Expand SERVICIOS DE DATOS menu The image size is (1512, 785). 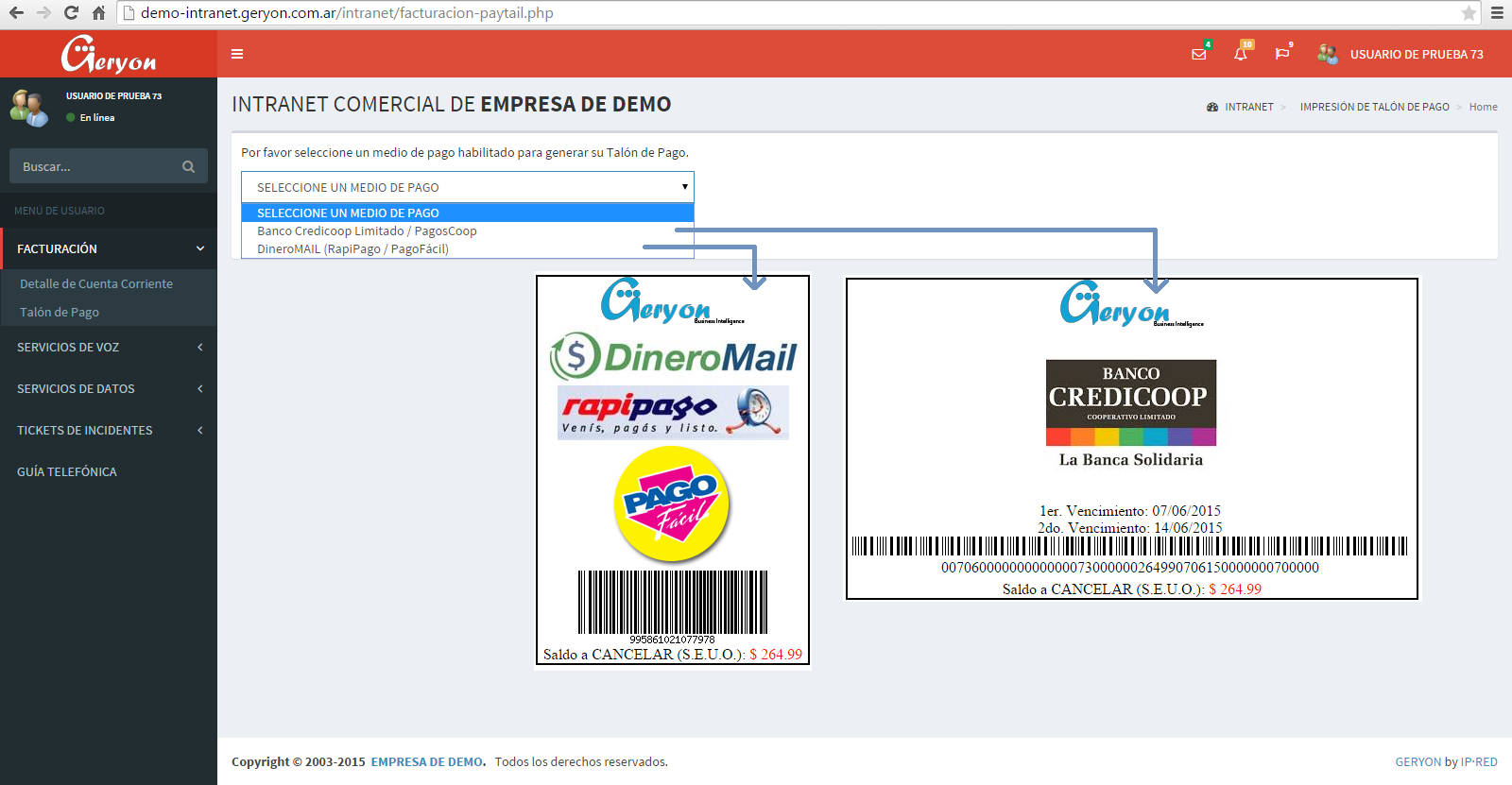(109, 388)
